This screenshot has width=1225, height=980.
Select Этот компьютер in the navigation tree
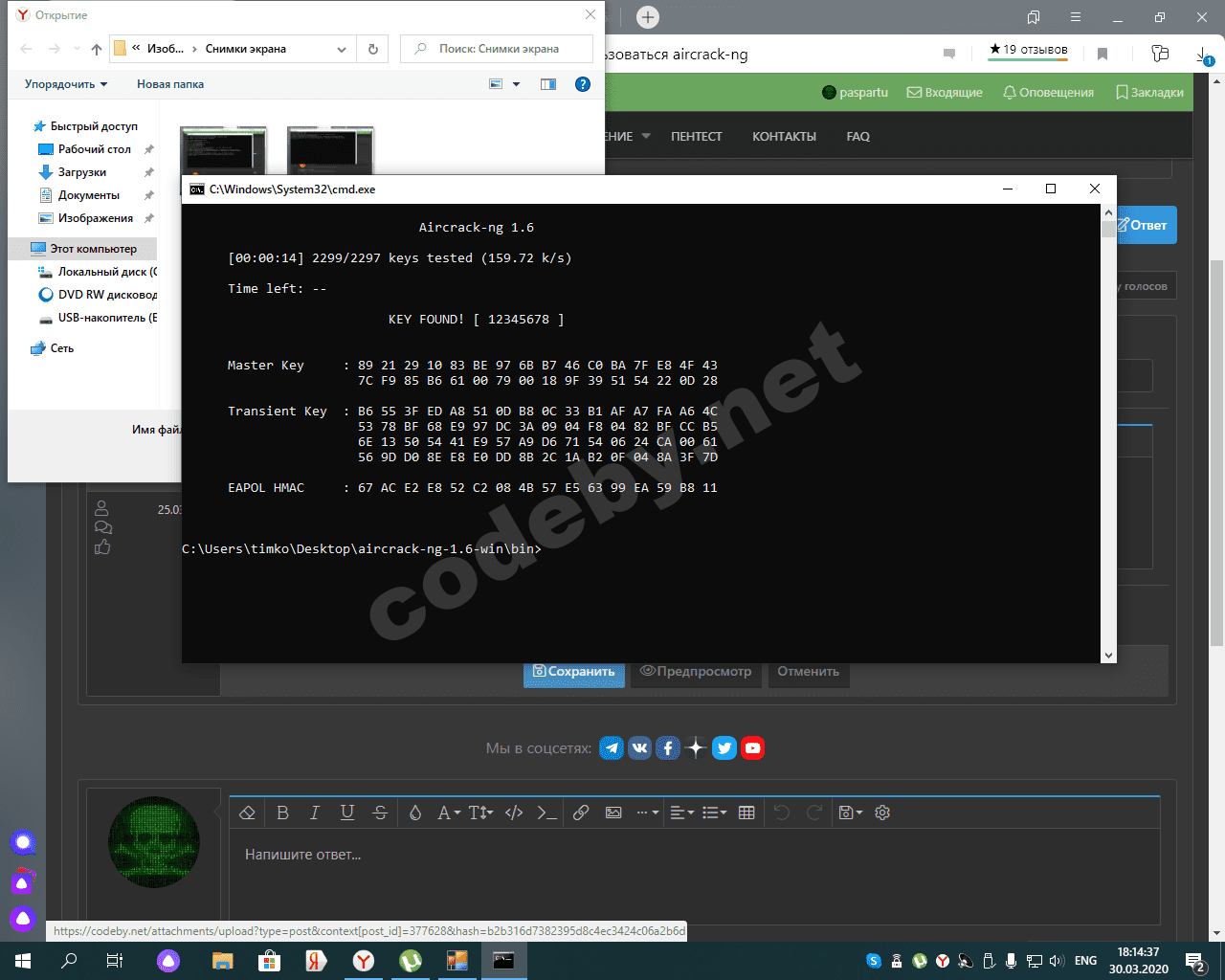point(84,249)
